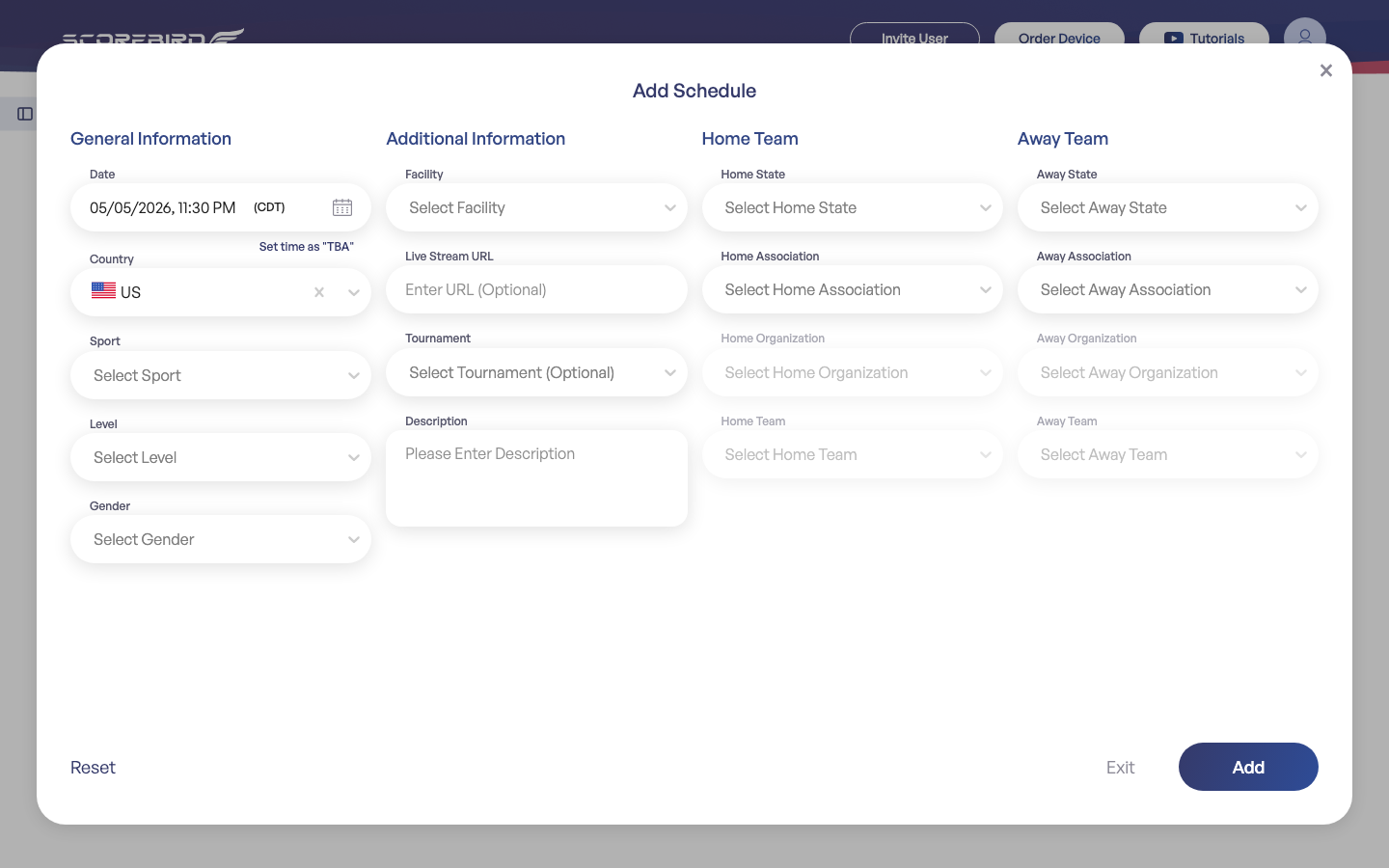Click the Scorebird logo
Image resolution: width=1389 pixels, height=868 pixels.
pyautogui.click(x=152, y=37)
